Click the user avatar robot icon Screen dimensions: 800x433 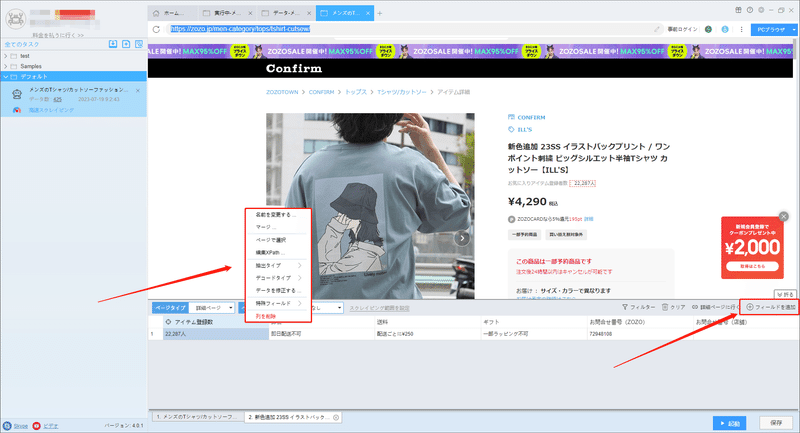[x=15, y=19]
